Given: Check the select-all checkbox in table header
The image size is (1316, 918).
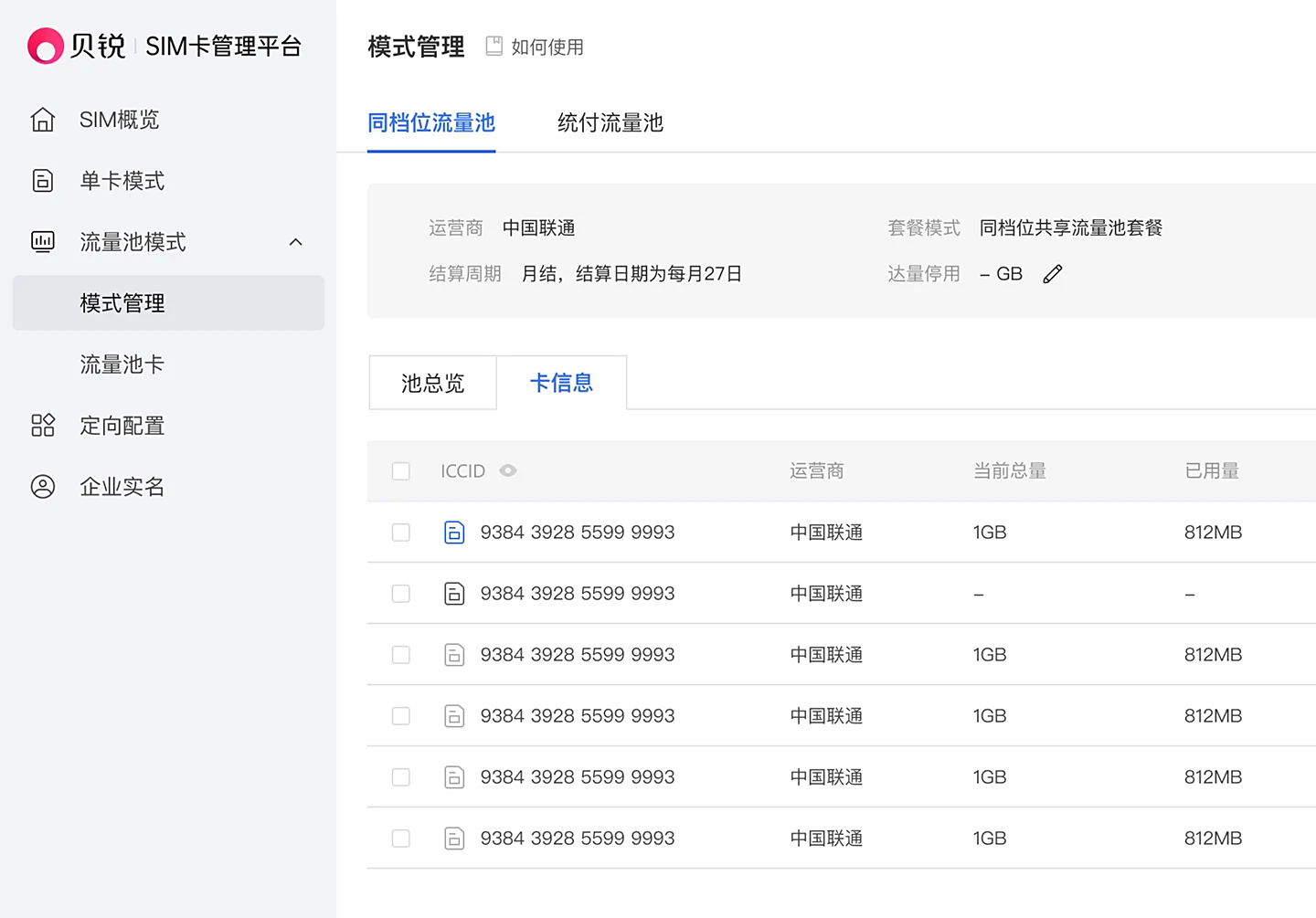Looking at the screenshot, I should (401, 471).
